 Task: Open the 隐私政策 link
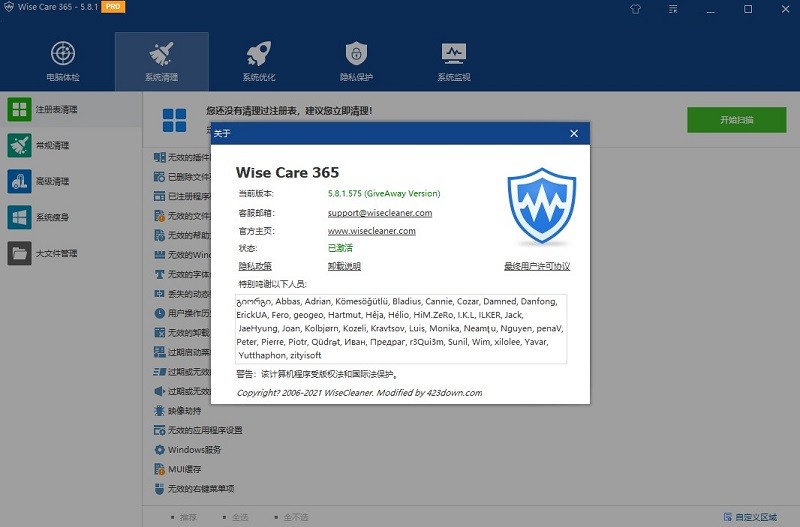255,266
